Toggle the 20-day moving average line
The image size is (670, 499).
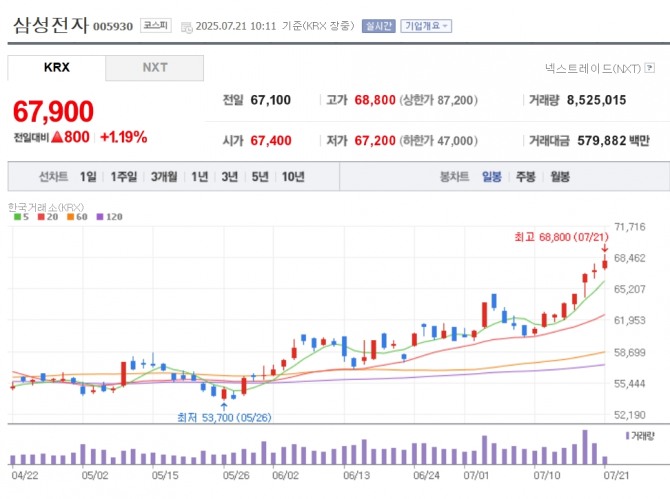pos(46,216)
